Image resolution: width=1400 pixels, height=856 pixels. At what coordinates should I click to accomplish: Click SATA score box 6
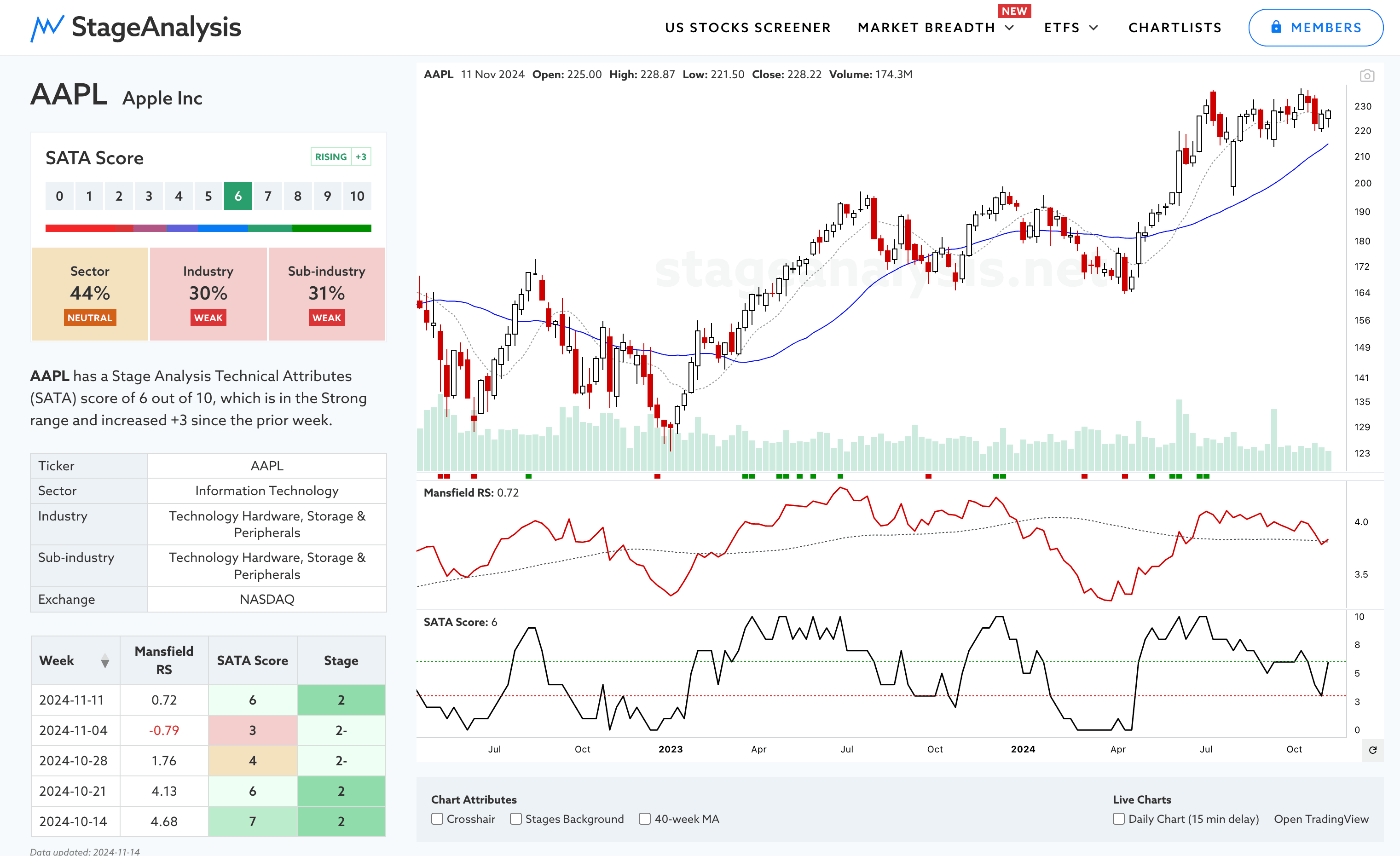pyautogui.click(x=238, y=196)
